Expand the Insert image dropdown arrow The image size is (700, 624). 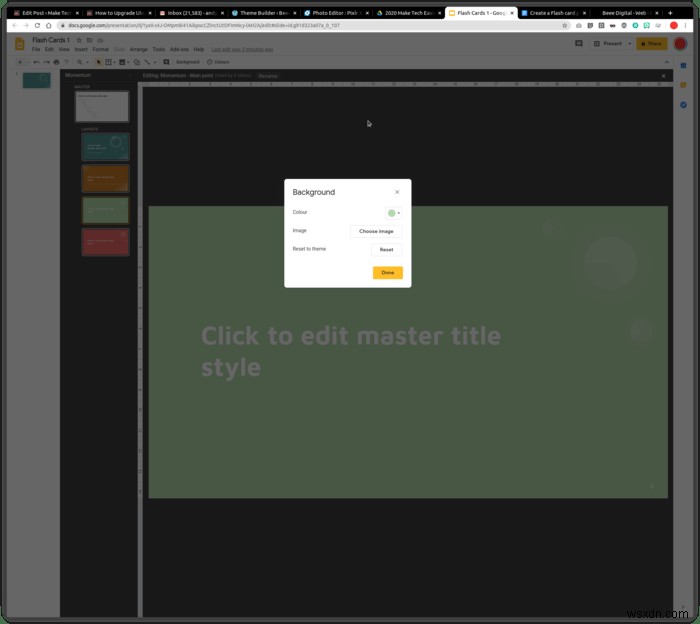click(128, 62)
